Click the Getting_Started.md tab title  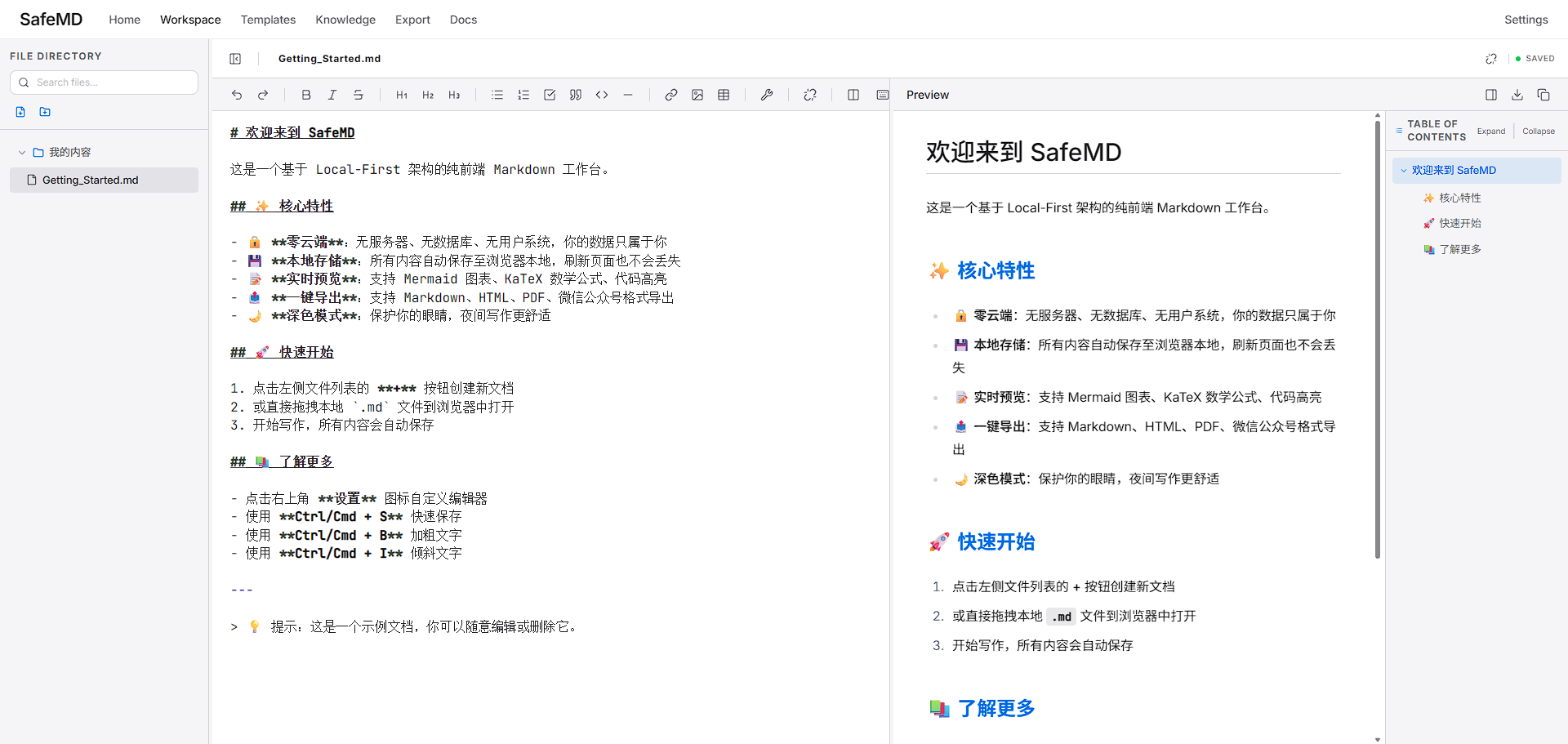tap(329, 59)
